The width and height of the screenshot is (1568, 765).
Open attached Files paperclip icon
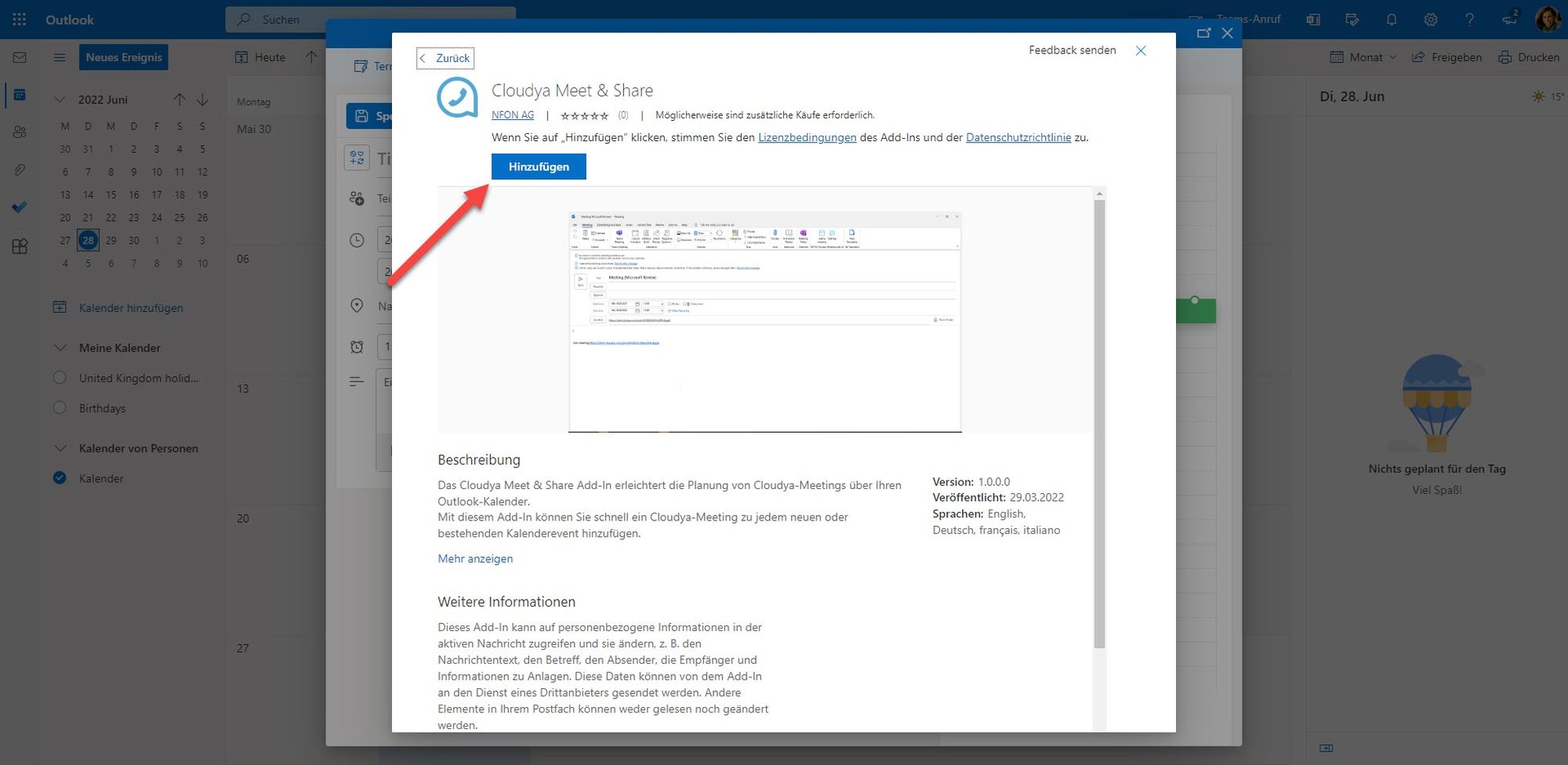[20, 170]
